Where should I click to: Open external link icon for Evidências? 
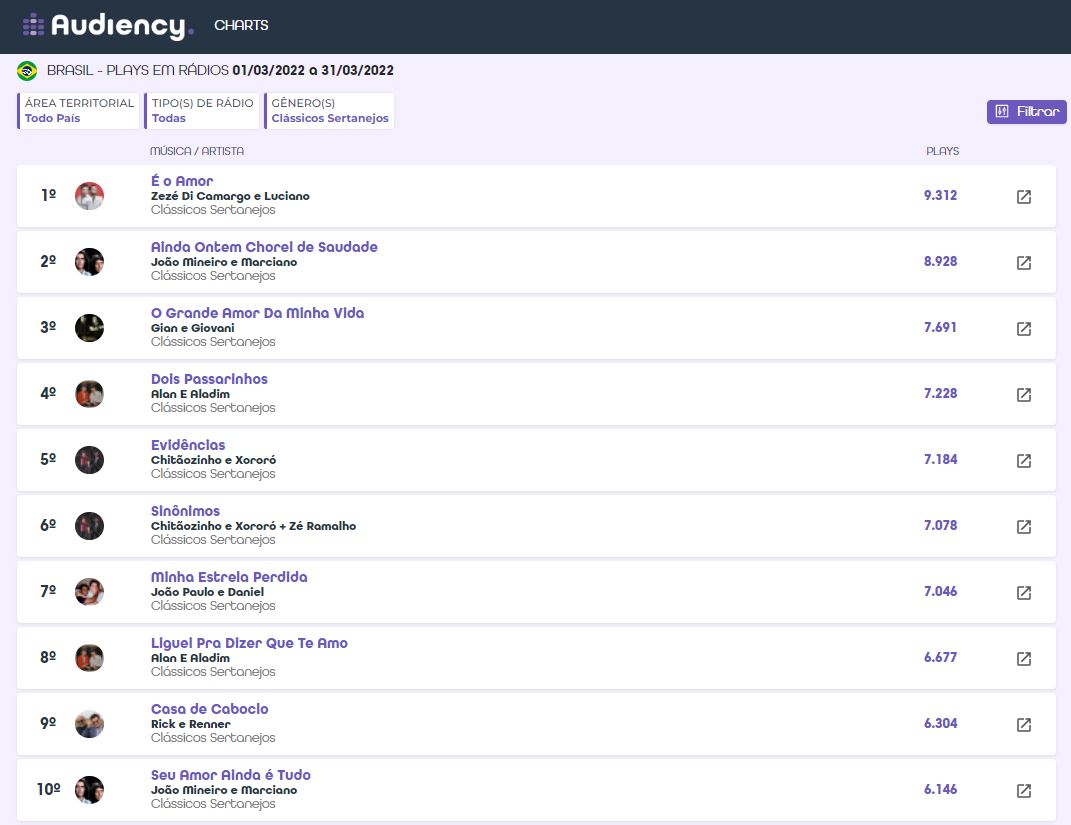(x=1023, y=461)
